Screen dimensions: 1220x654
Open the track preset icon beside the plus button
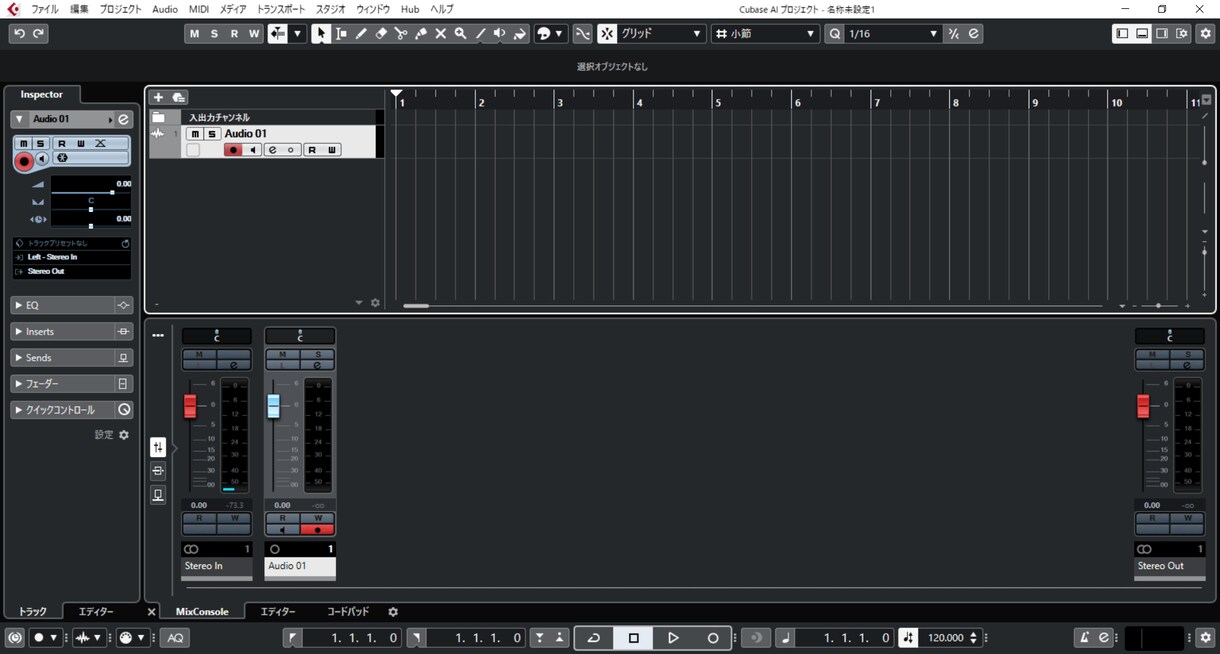pos(179,97)
